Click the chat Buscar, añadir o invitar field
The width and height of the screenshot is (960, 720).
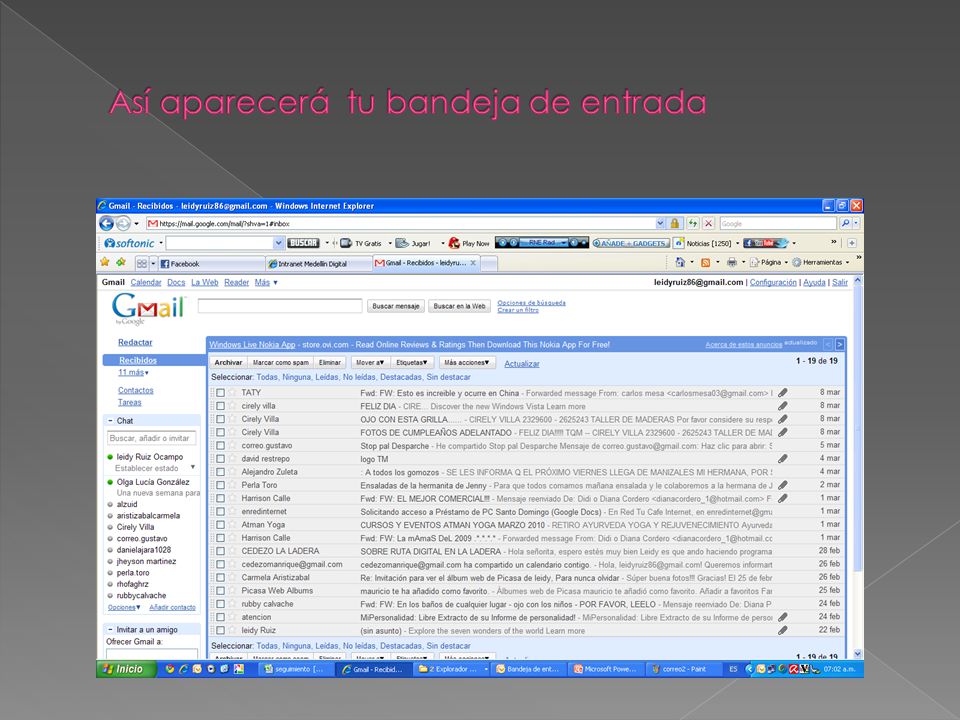coord(152,438)
